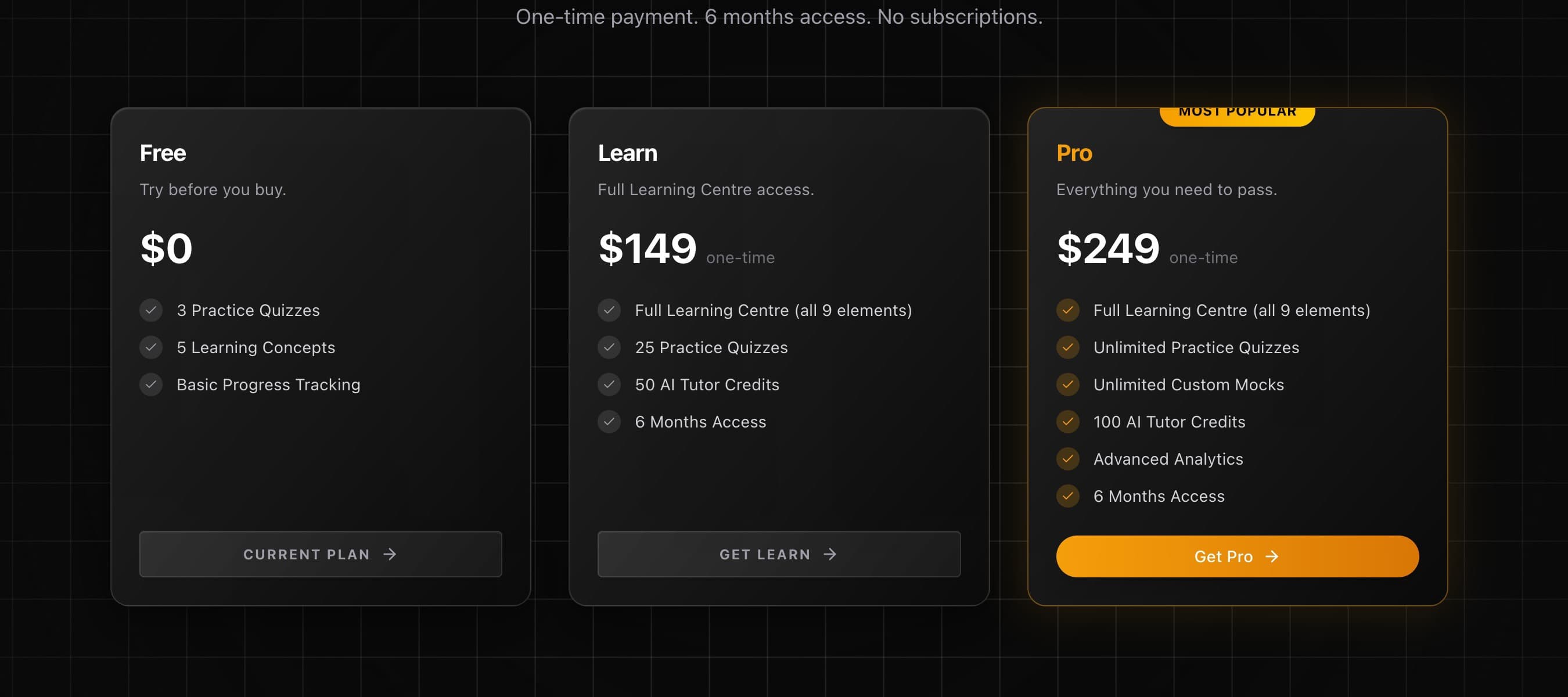Select the Current Plan button on Free card
The image size is (1568, 697).
(x=320, y=554)
